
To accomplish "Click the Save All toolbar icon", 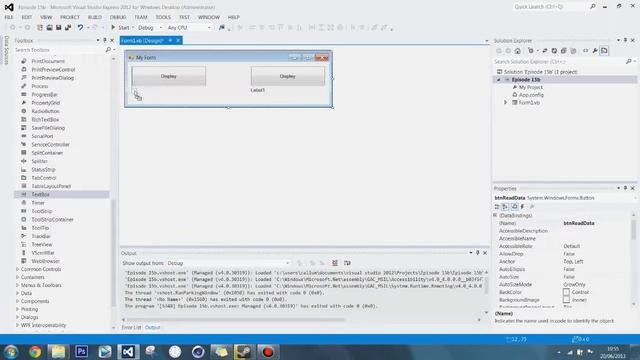I will coord(68,27).
